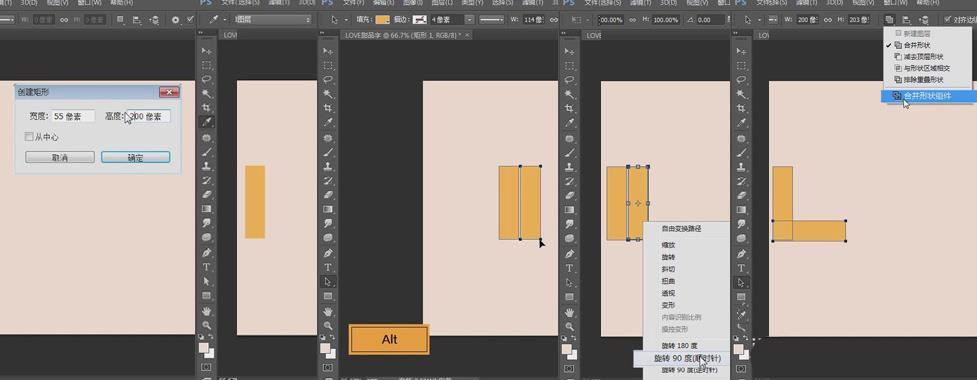
Task: Choose Blur tool in toolbar beside L-shape canvas
Action: click(x=741, y=224)
